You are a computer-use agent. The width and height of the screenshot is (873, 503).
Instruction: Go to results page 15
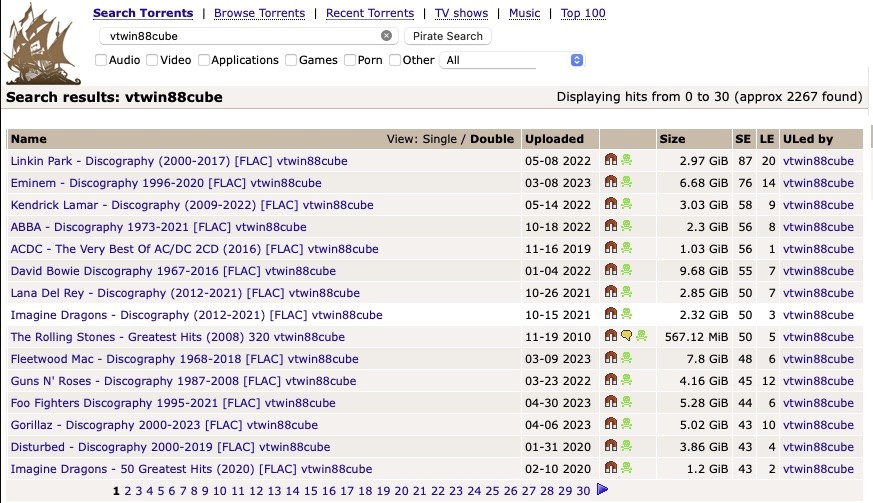coord(311,491)
